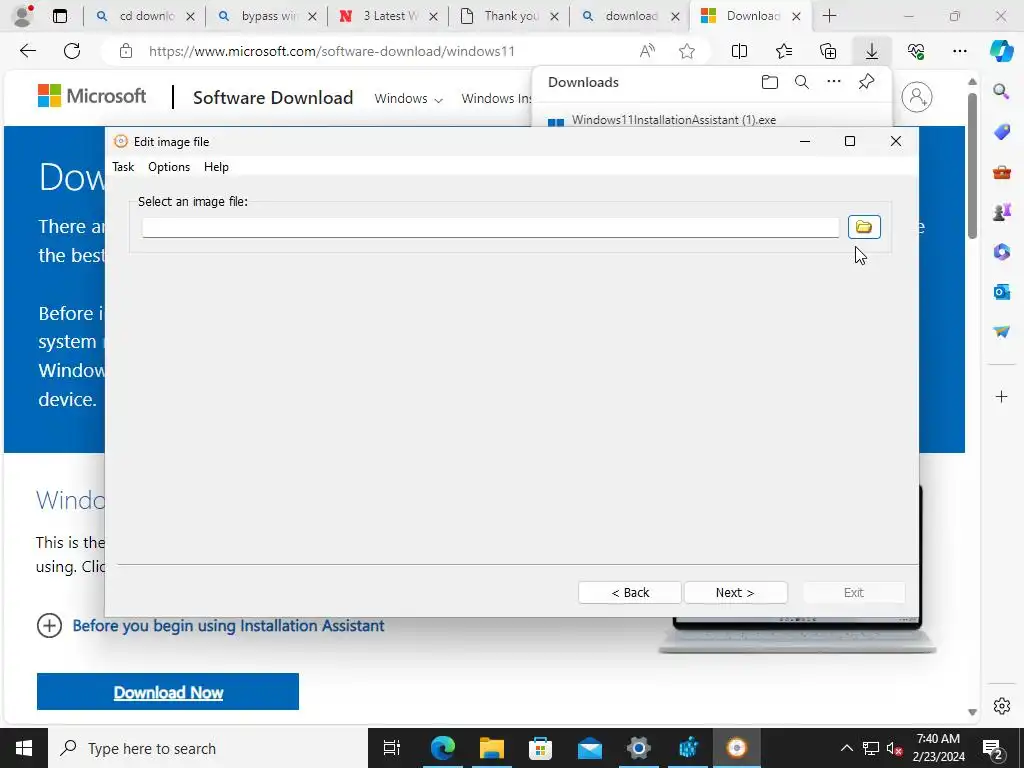Add this page to favorites star

pos(686,51)
